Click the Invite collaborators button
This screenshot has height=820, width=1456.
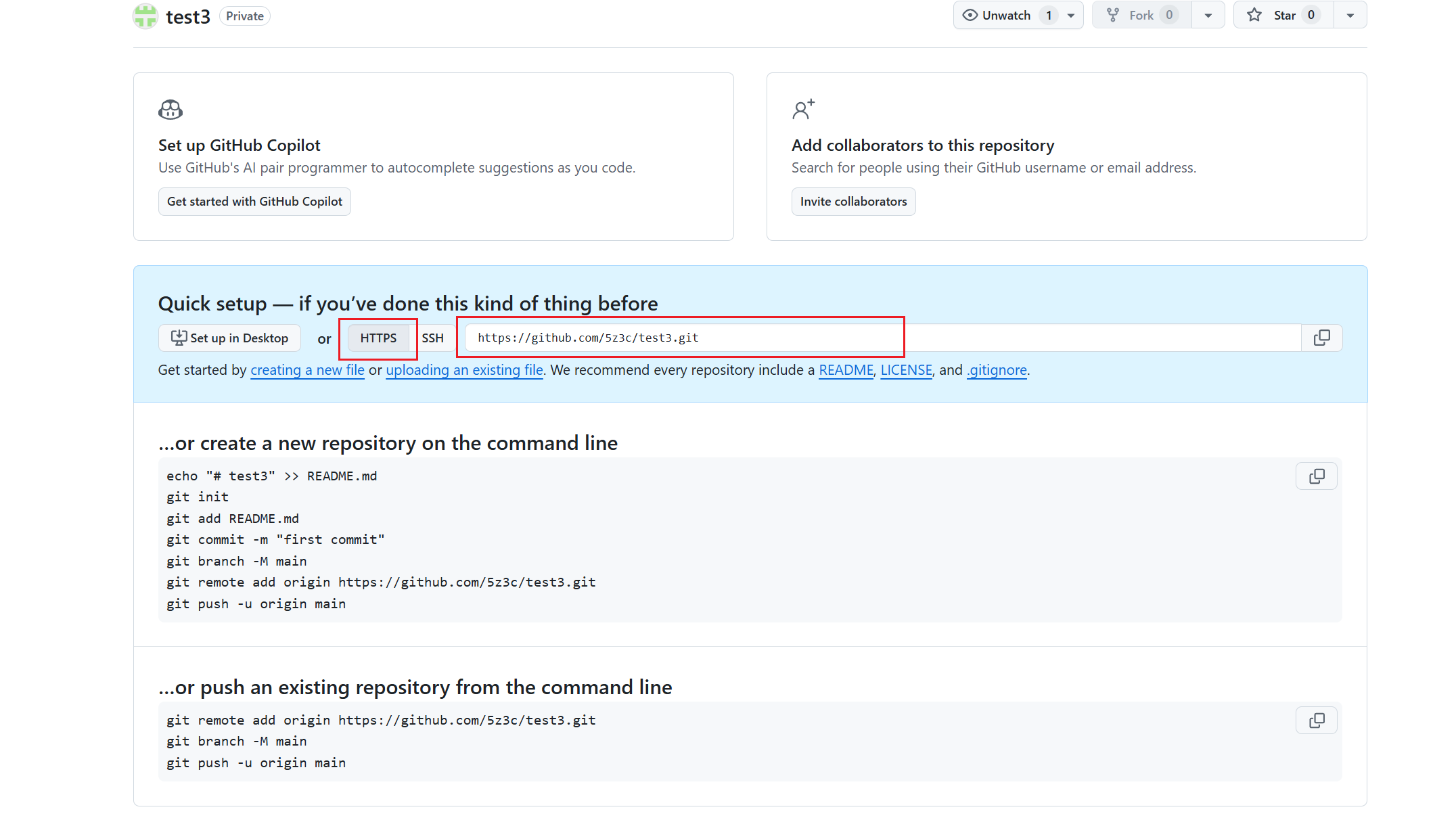coord(853,202)
